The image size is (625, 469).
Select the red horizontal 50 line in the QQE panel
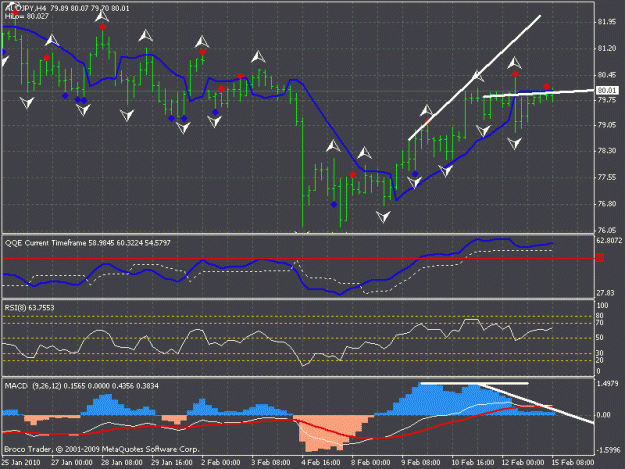pos(299,259)
